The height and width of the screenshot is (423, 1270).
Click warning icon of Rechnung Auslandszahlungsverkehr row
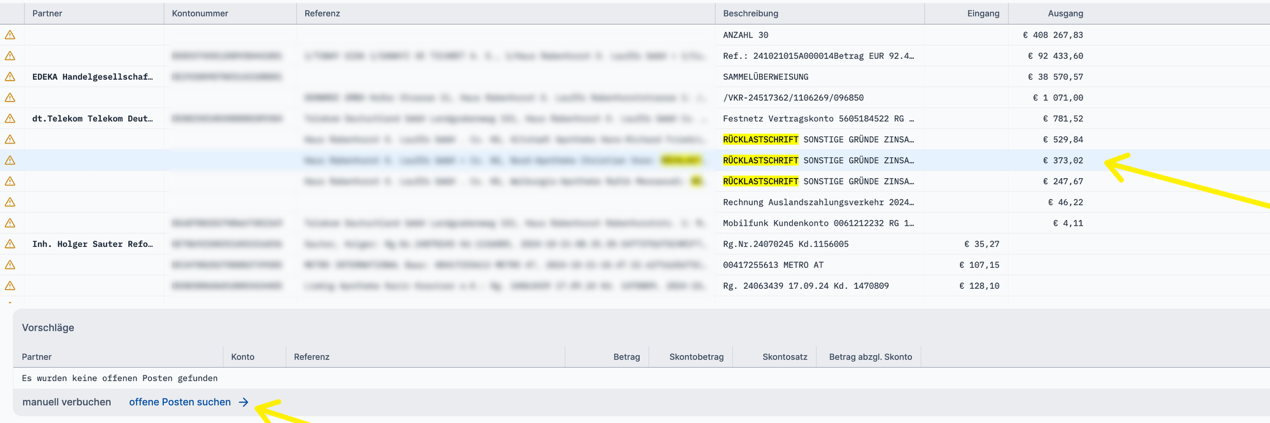[10, 202]
